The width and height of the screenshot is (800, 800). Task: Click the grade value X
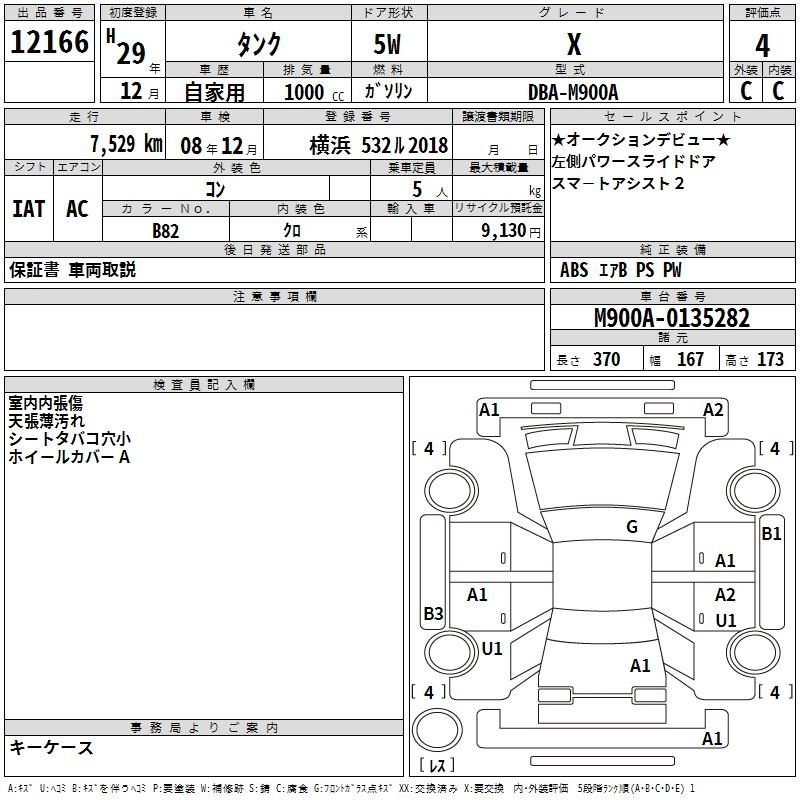point(574,44)
